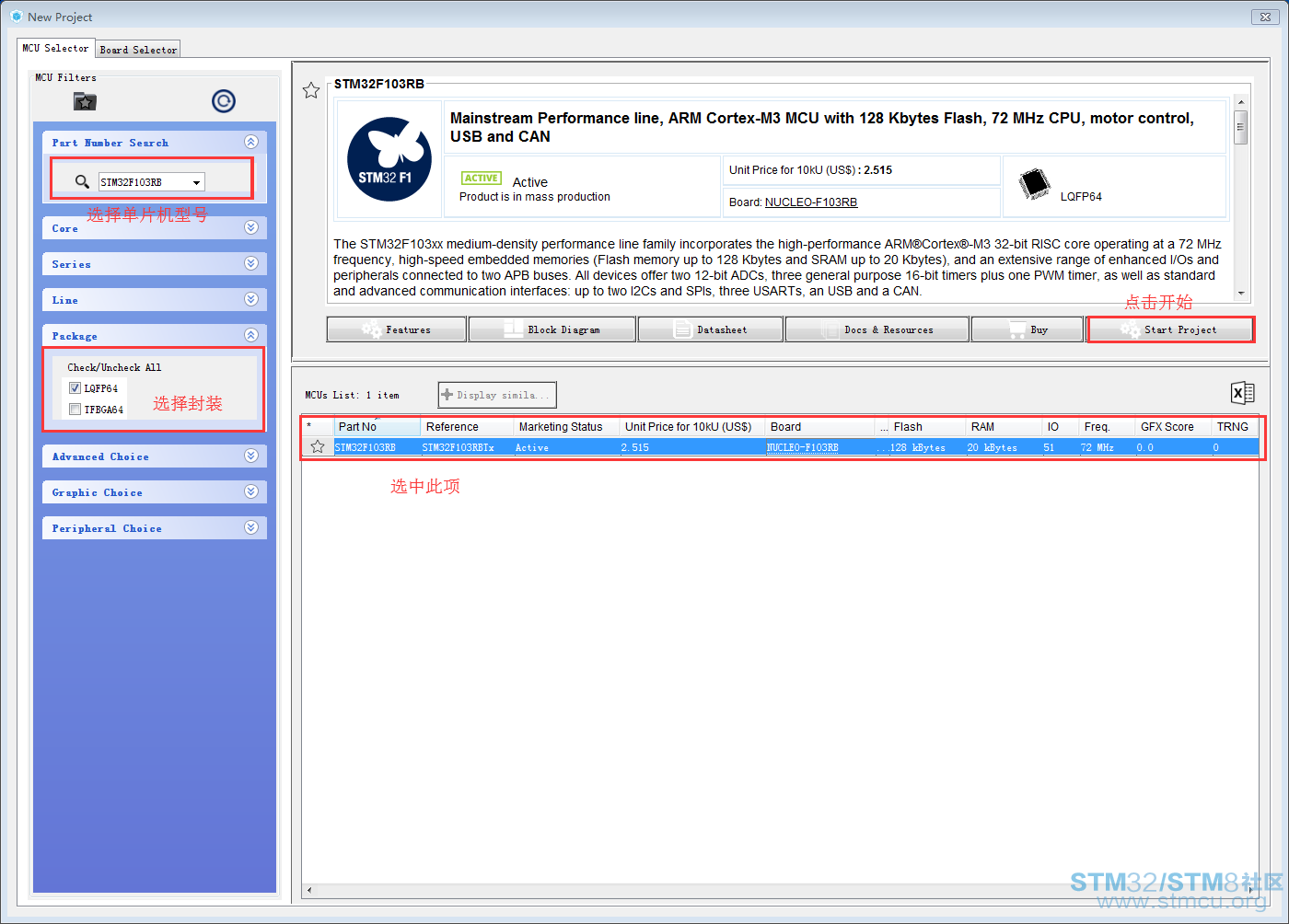Sort by the TRNG column header
The height and width of the screenshot is (924, 1289).
1235,427
